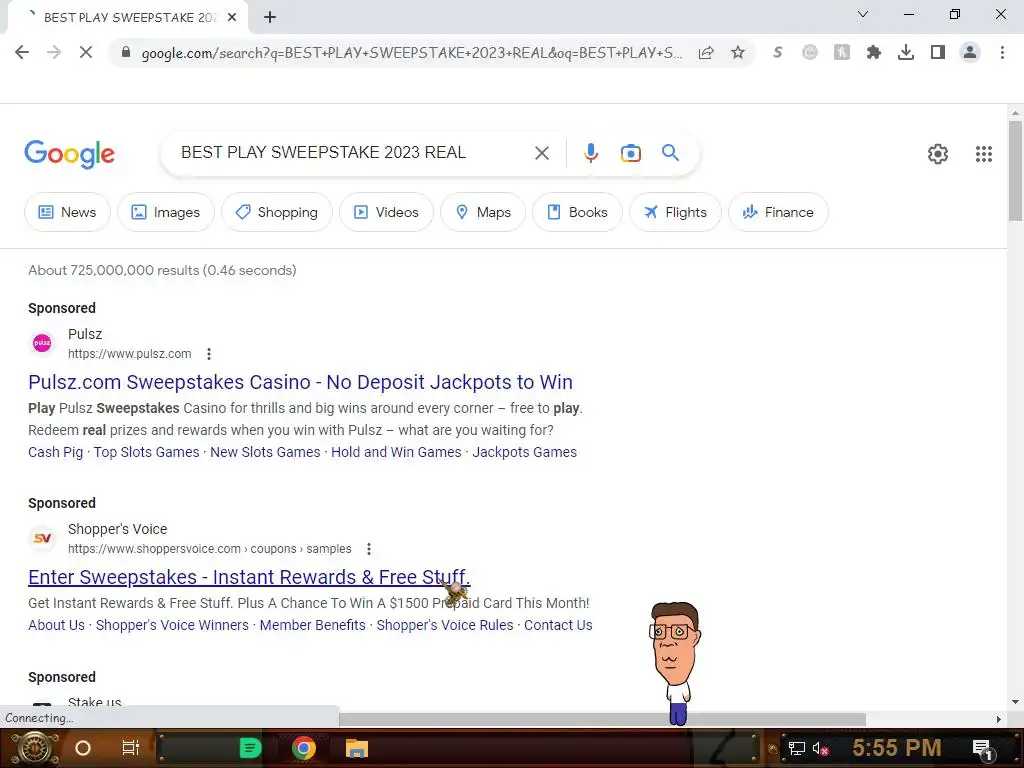Click the Shopper's Voice SV logo

(42, 538)
